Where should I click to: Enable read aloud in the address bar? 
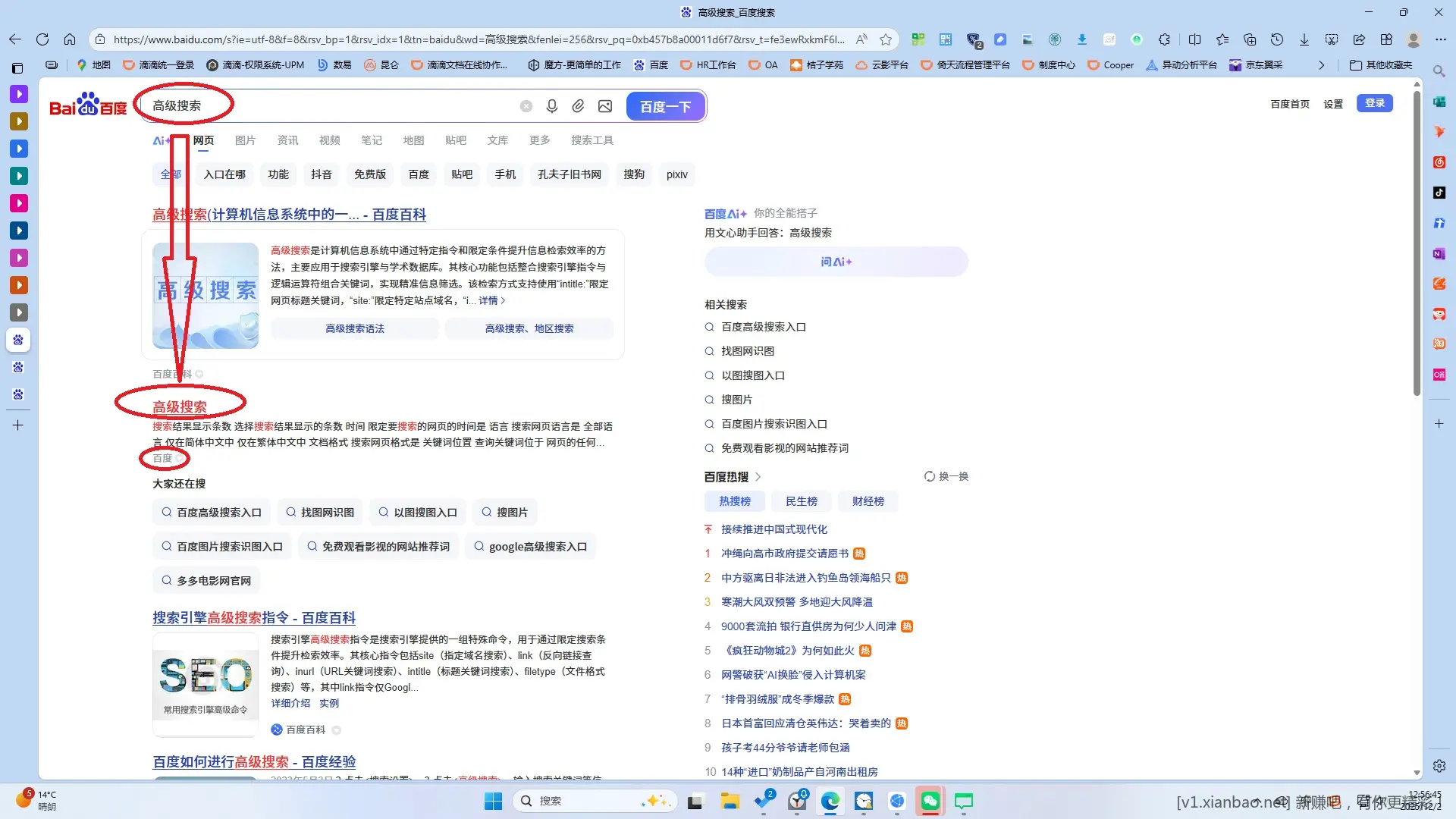tap(861, 39)
